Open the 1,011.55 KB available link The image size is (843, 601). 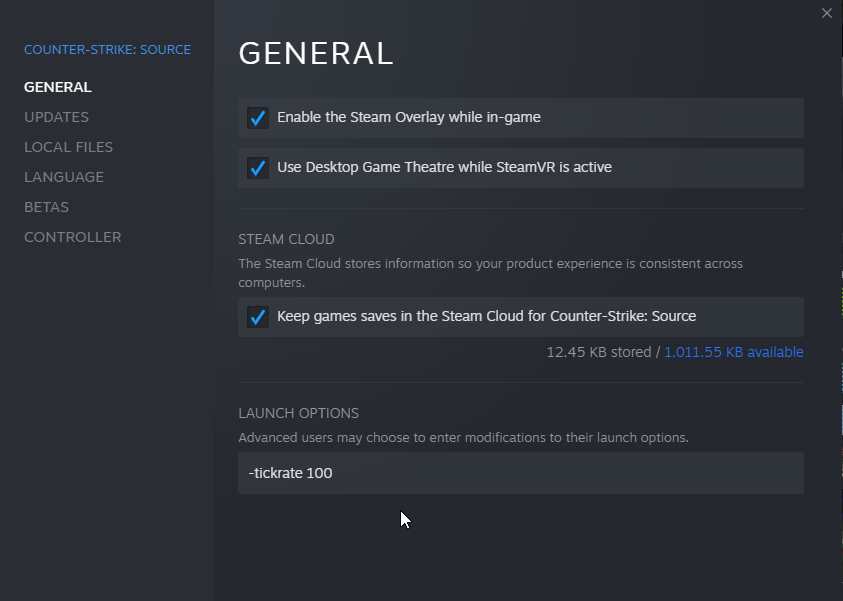[x=734, y=352]
